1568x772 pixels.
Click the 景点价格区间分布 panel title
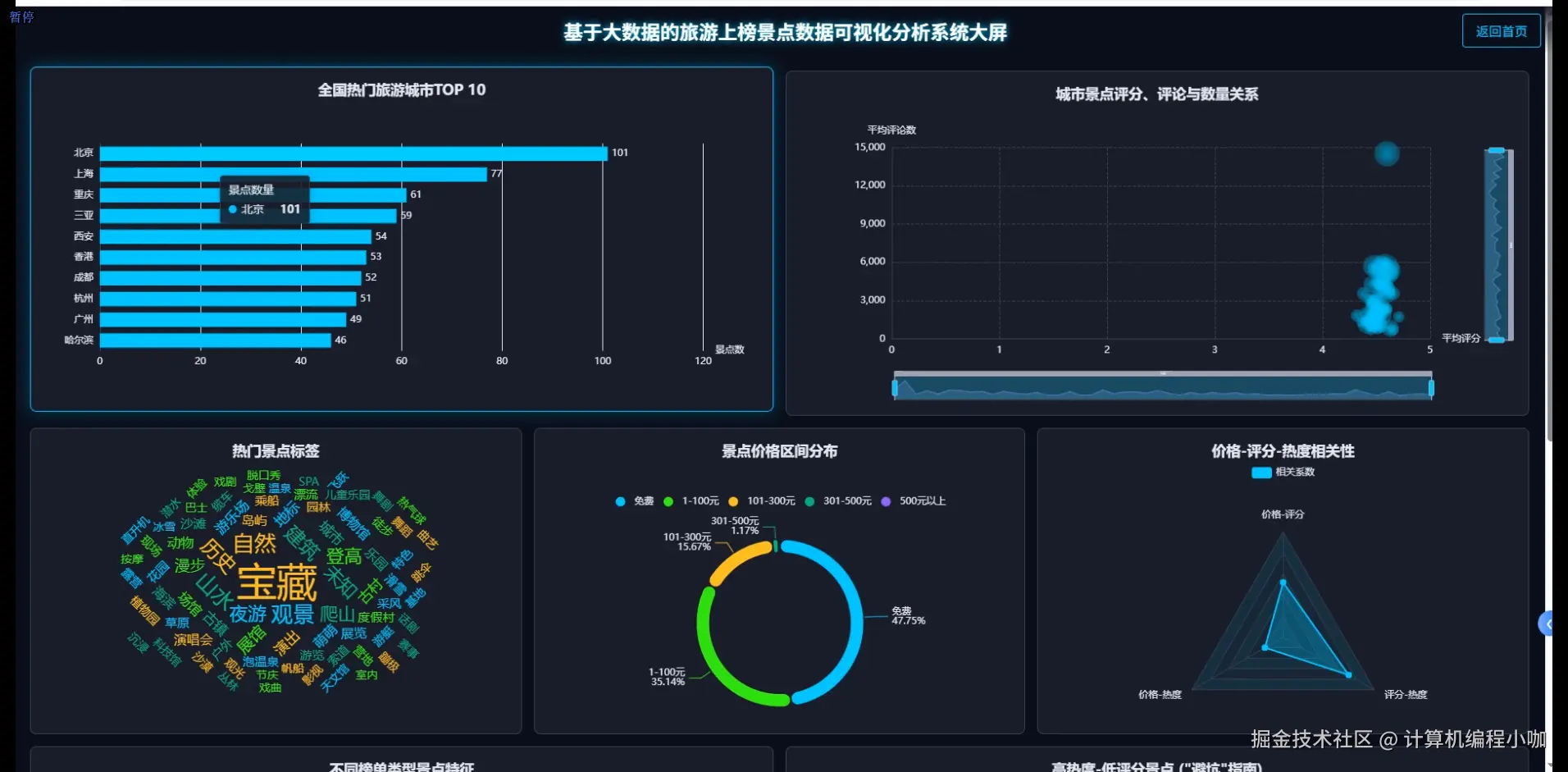779,451
